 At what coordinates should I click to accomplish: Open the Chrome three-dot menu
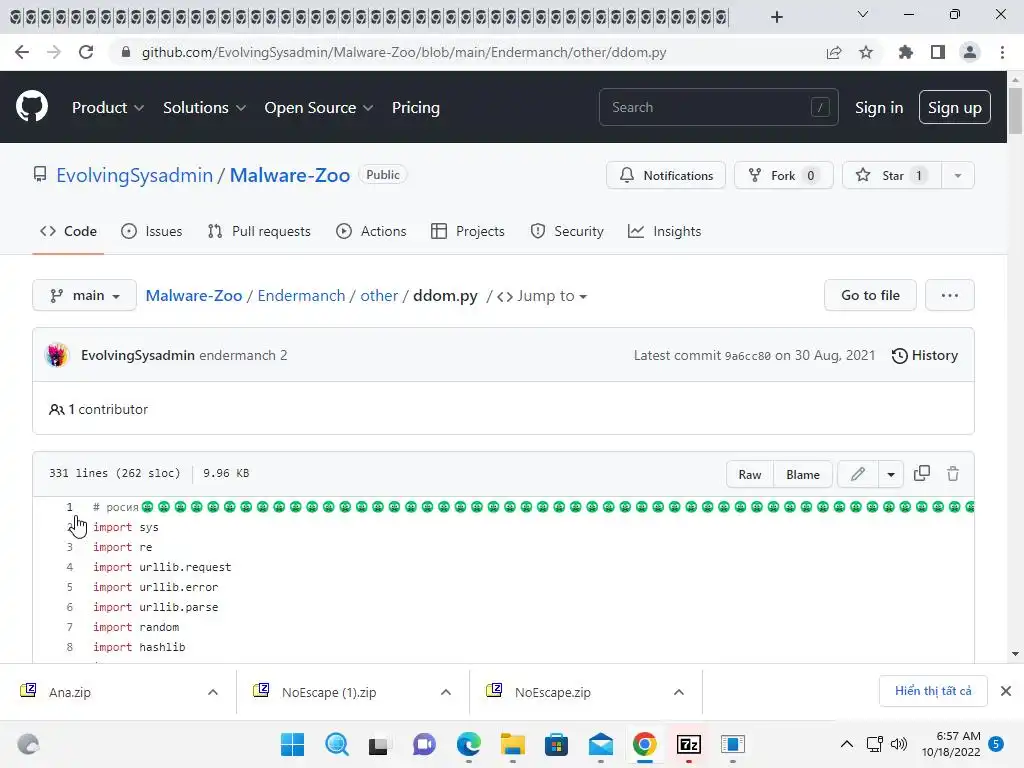[1002, 52]
